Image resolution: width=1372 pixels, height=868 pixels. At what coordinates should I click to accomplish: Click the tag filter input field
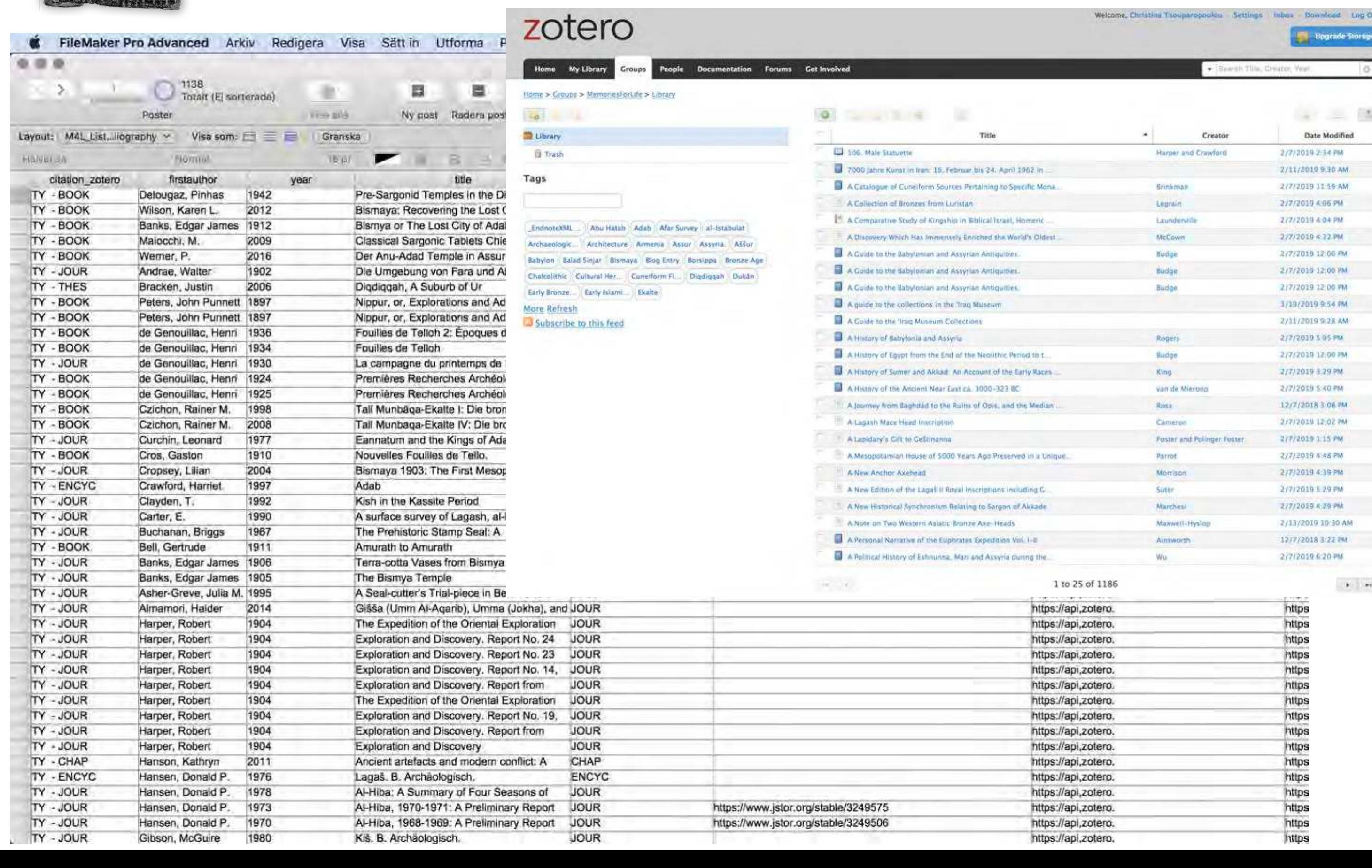pos(573,200)
